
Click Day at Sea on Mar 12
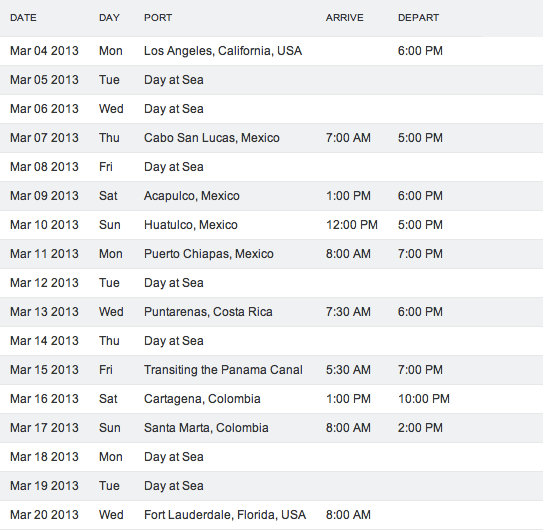(x=173, y=283)
